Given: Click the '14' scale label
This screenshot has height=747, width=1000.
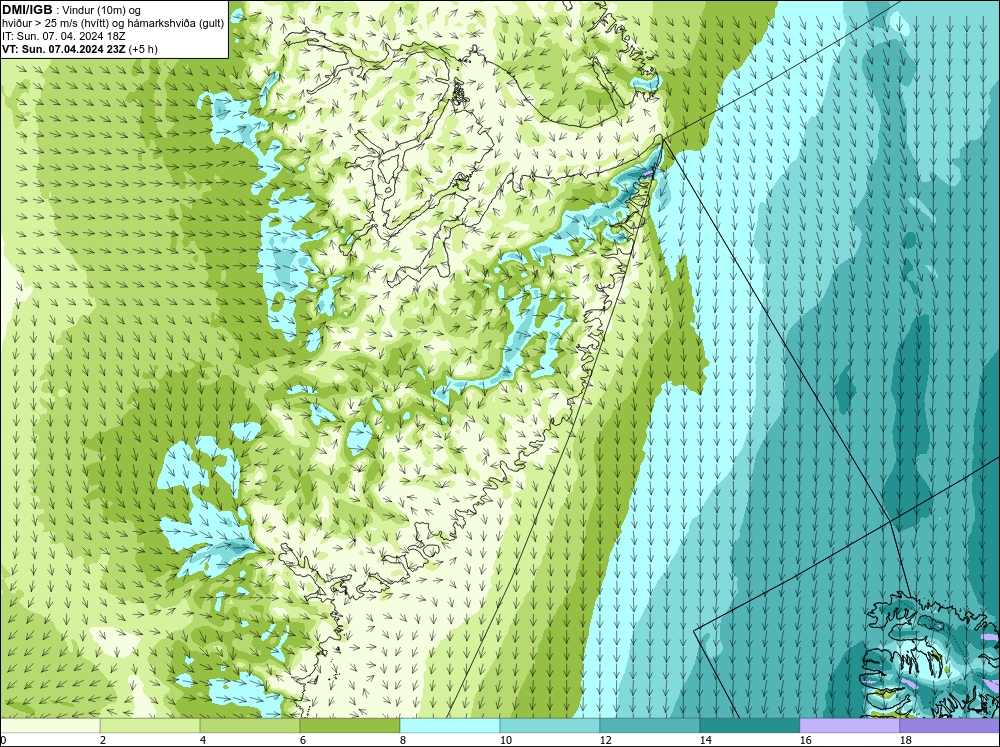Looking at the screenshot, I should point(705,740).
